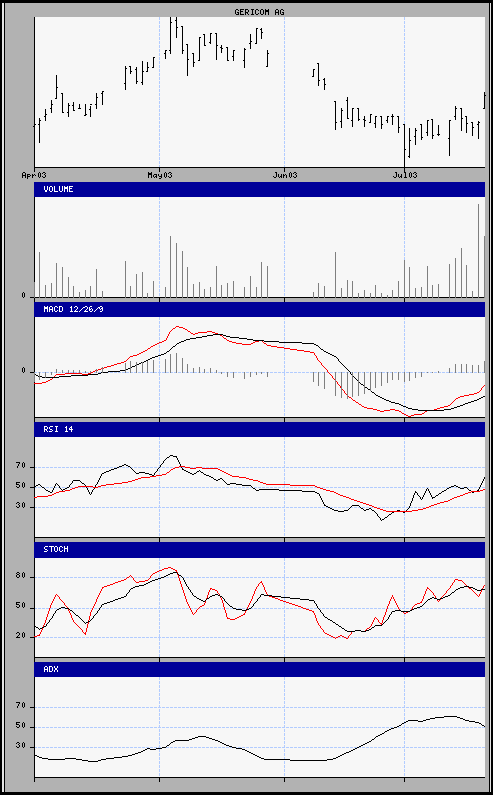This screenshot has width=493, height=795.
Task: Click the STOCH 80 level label
Action: point(20,577)
